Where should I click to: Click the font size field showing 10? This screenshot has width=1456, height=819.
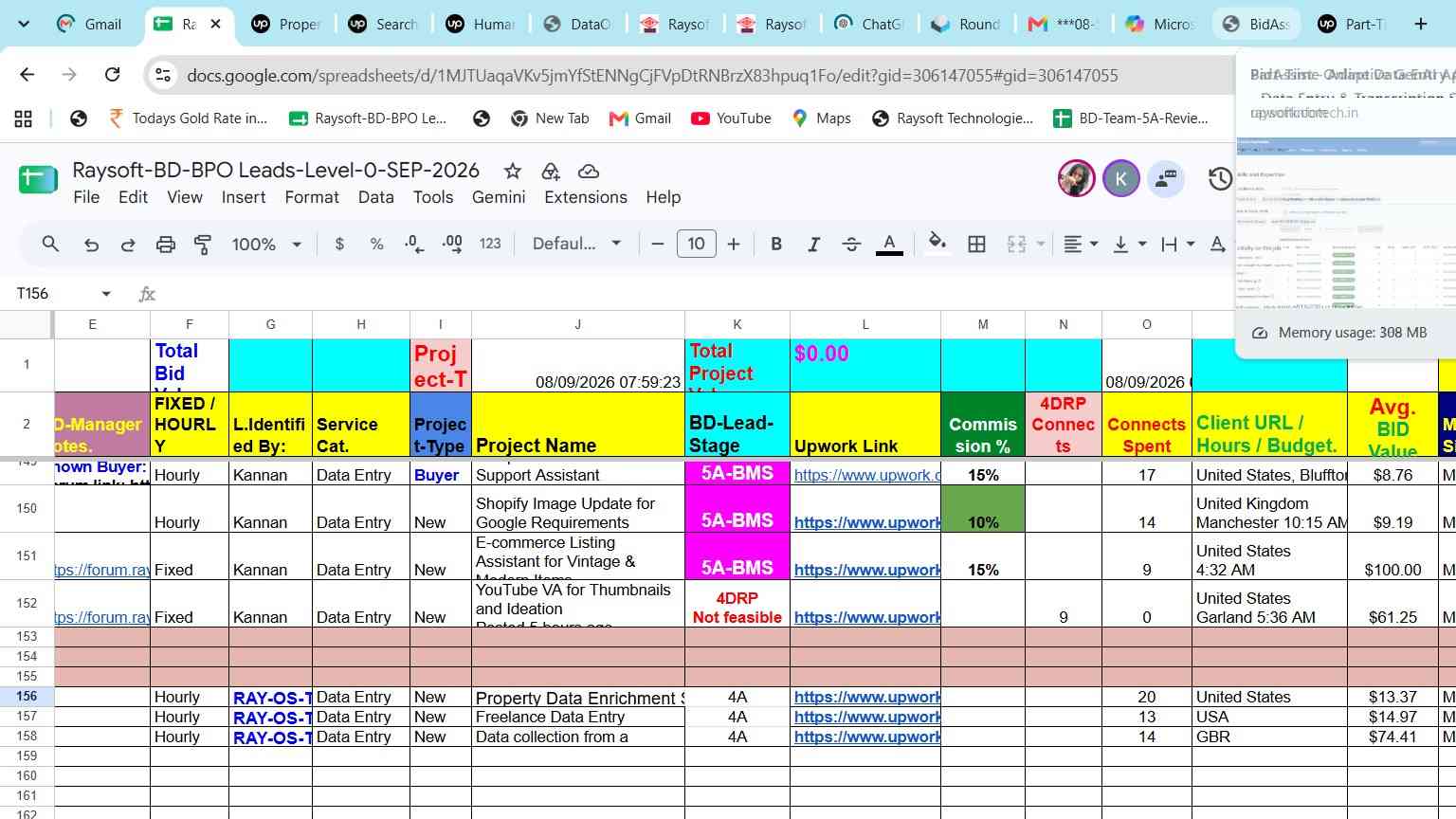(696, 245)
